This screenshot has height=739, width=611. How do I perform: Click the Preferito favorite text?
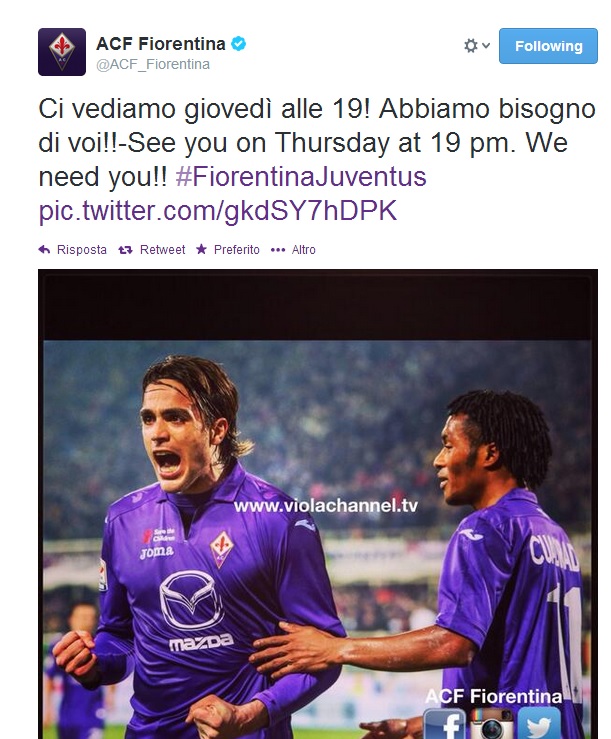tap(237, 250)
